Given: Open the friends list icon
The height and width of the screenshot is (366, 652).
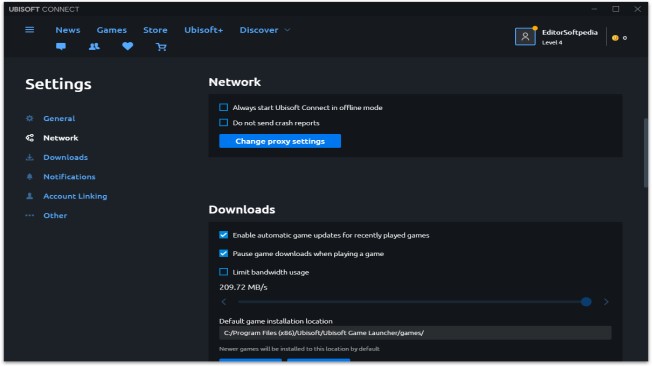Looking at the screenshot, I should click(94, 47).
